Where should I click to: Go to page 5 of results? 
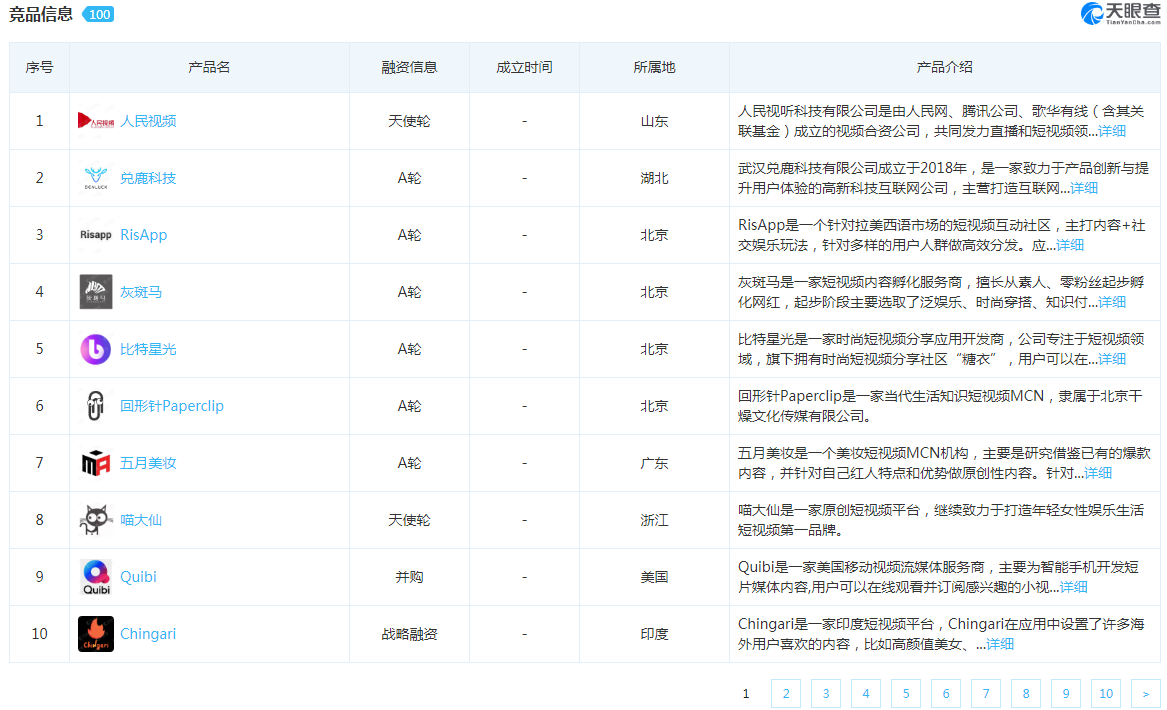(906, 694)
